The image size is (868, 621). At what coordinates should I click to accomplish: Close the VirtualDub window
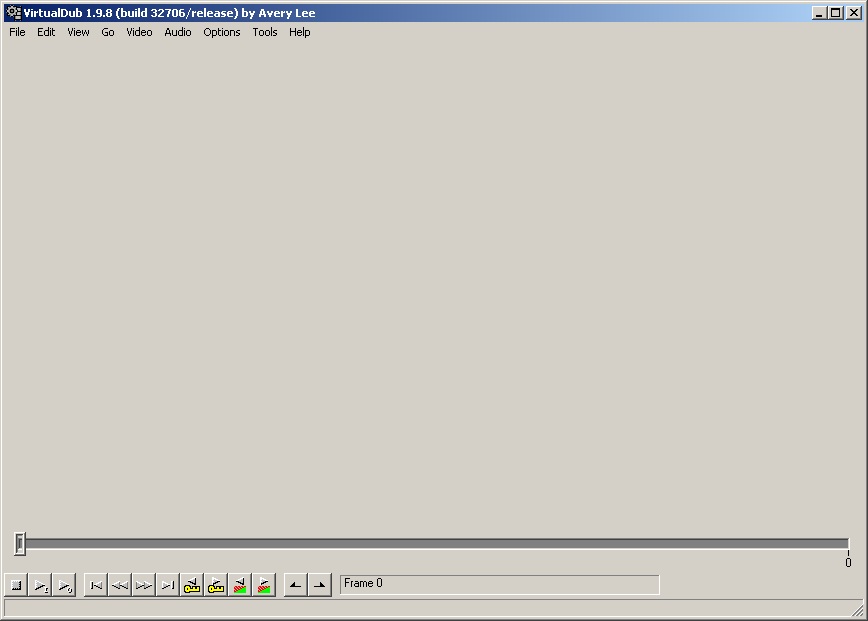click(854, 12)
